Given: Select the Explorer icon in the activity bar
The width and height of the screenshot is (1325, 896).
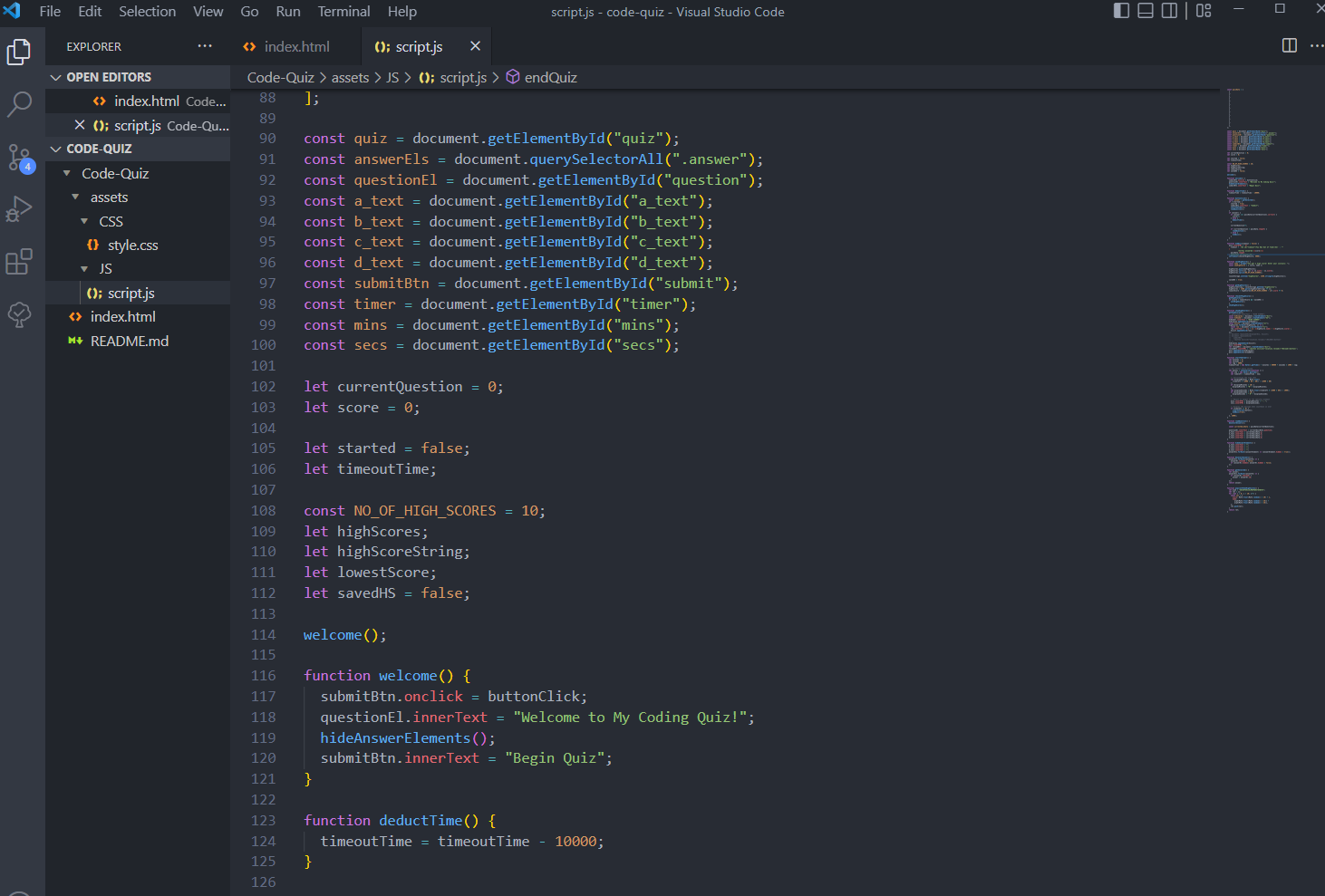Looking at the screenshot, I should point(20,52).
